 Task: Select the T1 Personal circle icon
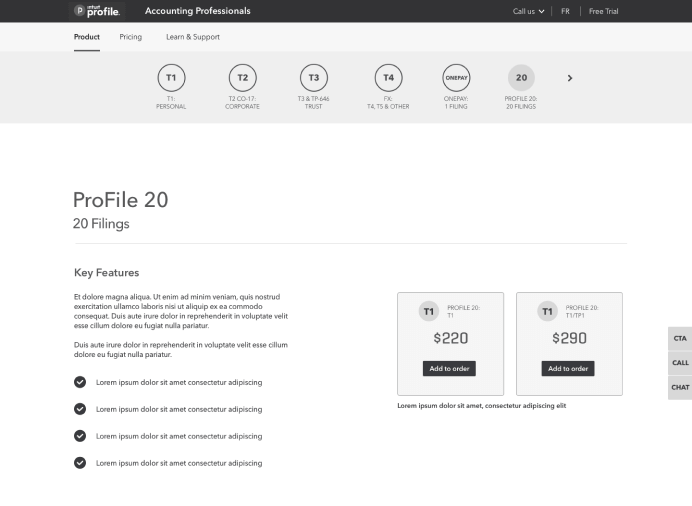pyautogui.click(x=171, y=78)
